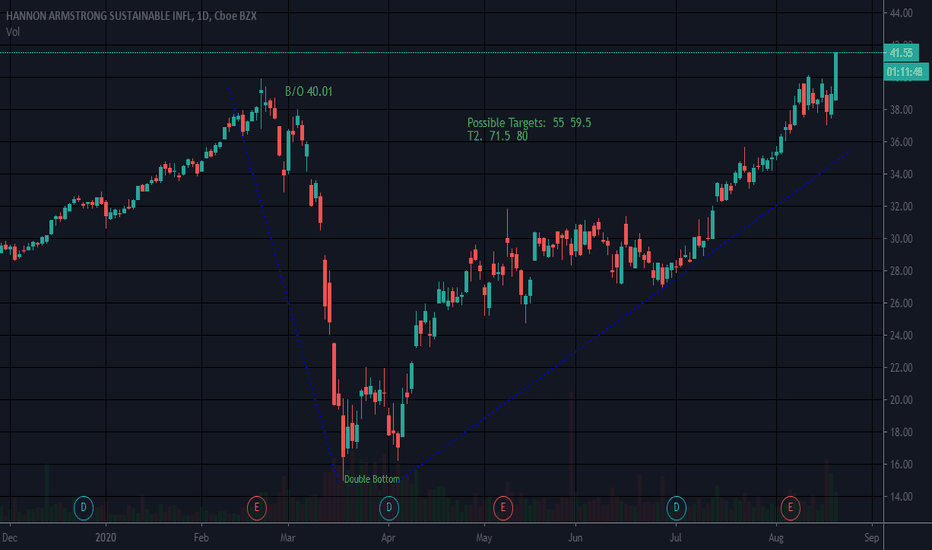932x550 pixels.
Task: Select the Double Bottom text label
Action: [x=372, y=479]
